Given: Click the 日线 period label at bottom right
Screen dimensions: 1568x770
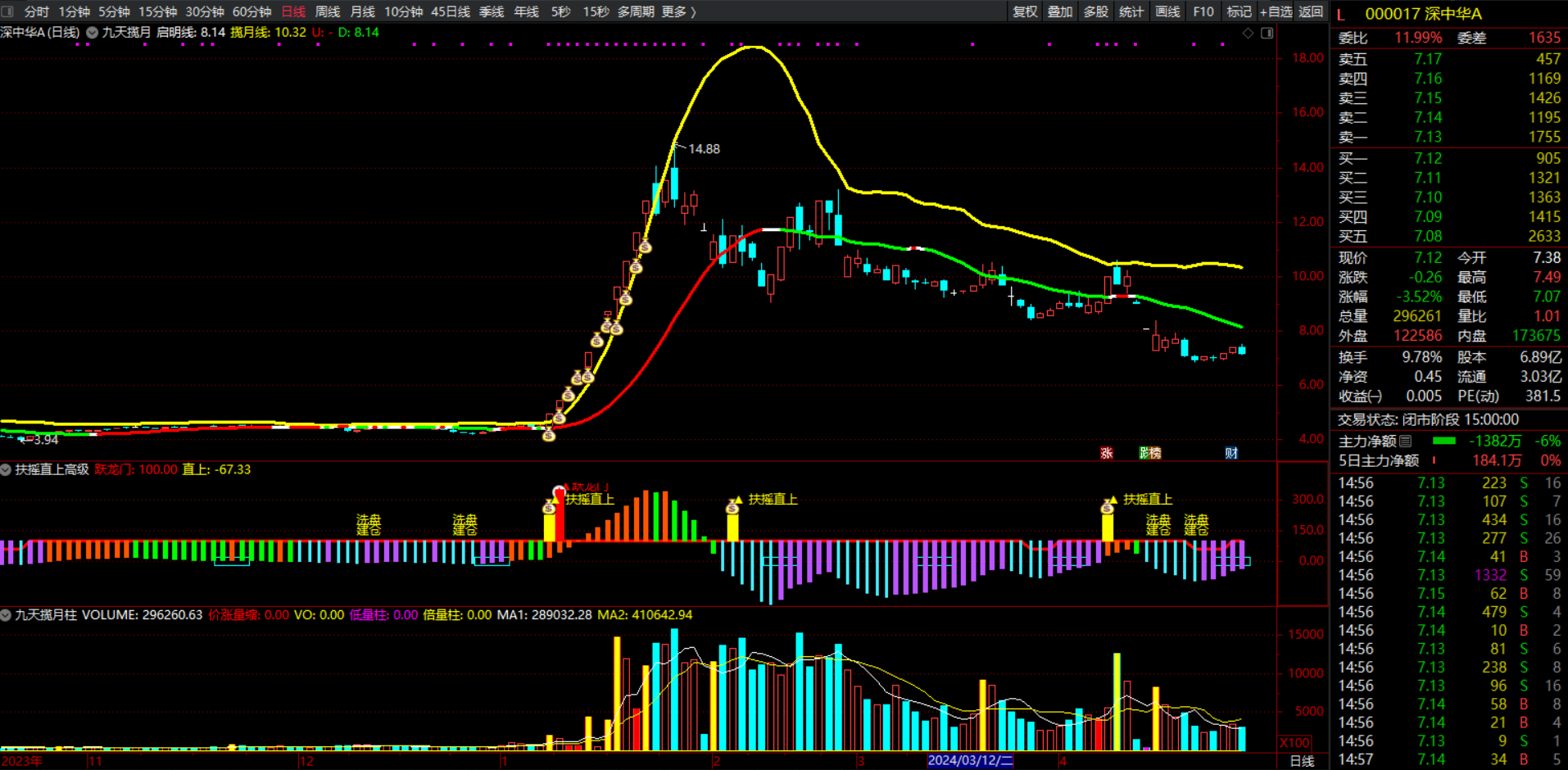Looking at the screenshot, I should [x=1302, y=761].
